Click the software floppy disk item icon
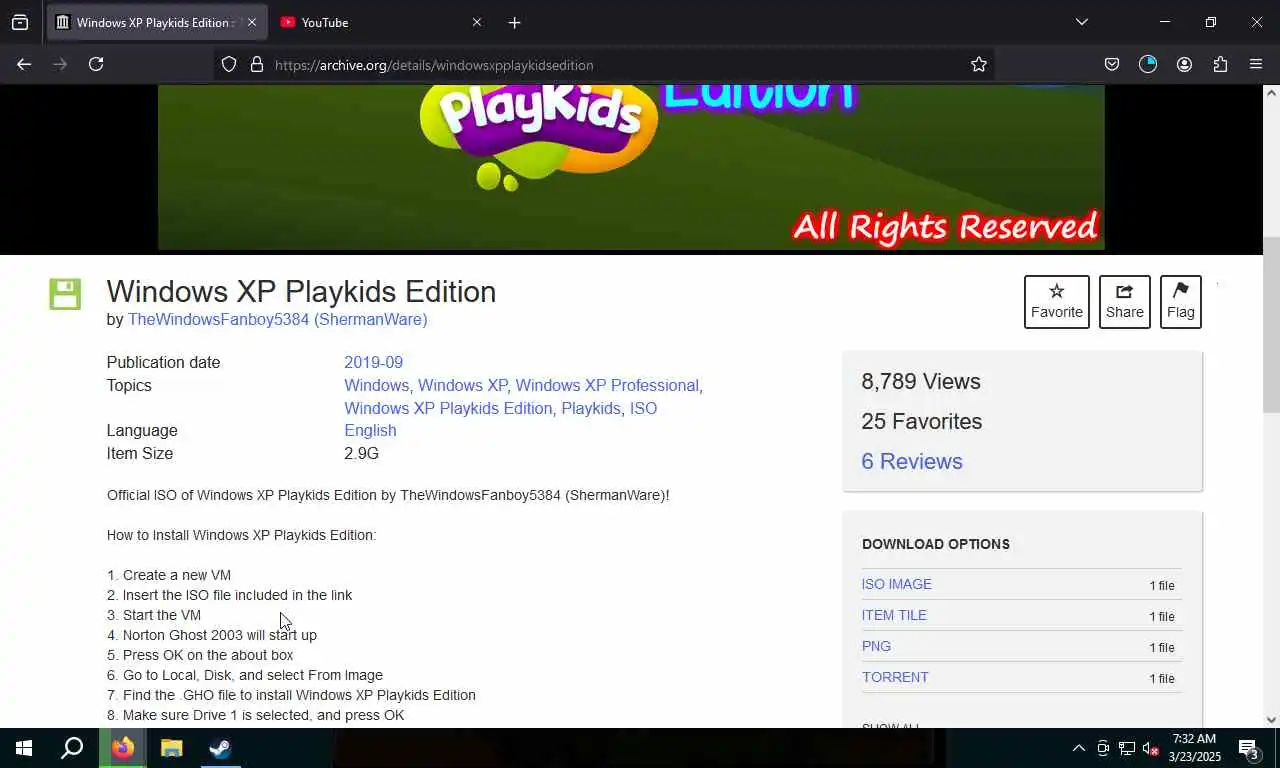This screenshot has height=768, width=1280. (65, 294)
